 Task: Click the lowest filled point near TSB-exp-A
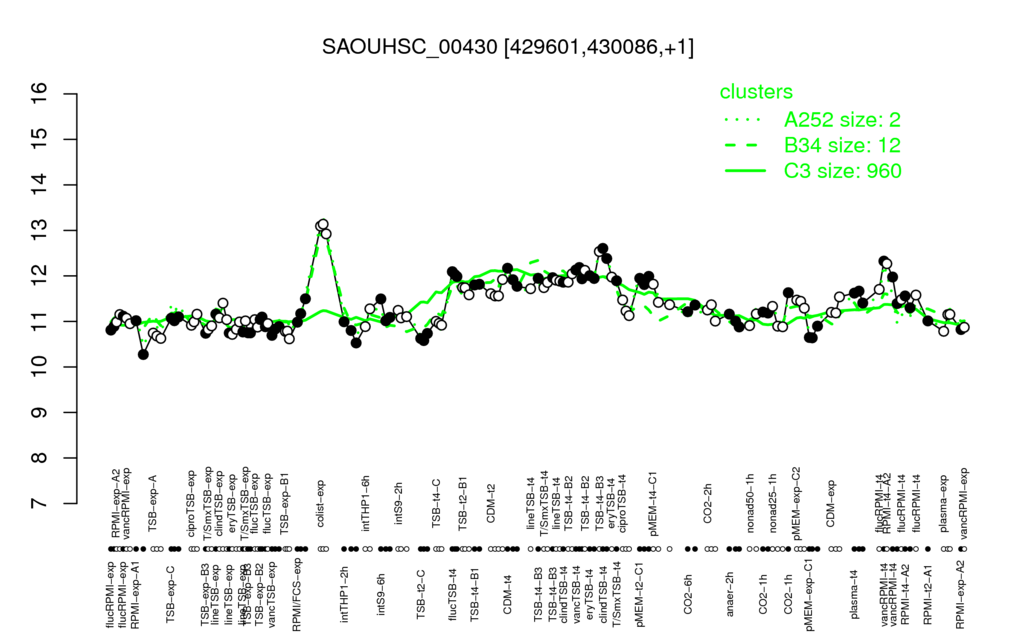tap(144, 355)
